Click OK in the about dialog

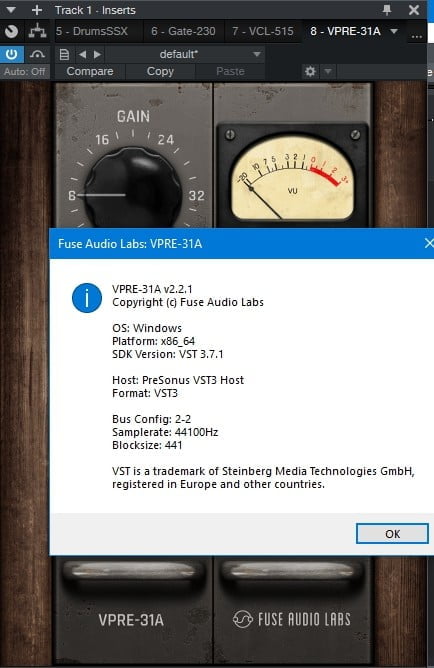pos(392,534)
